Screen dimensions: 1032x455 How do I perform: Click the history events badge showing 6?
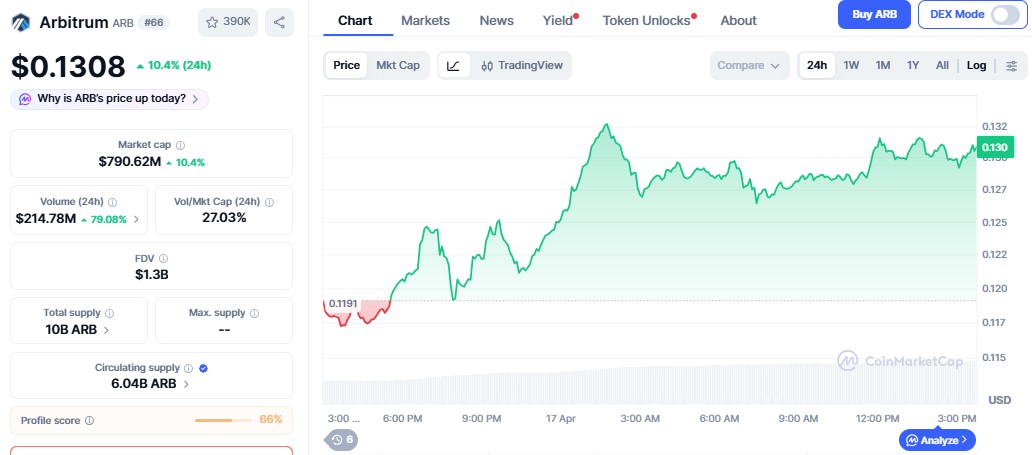pyautogui.click(x=341, y=439)
